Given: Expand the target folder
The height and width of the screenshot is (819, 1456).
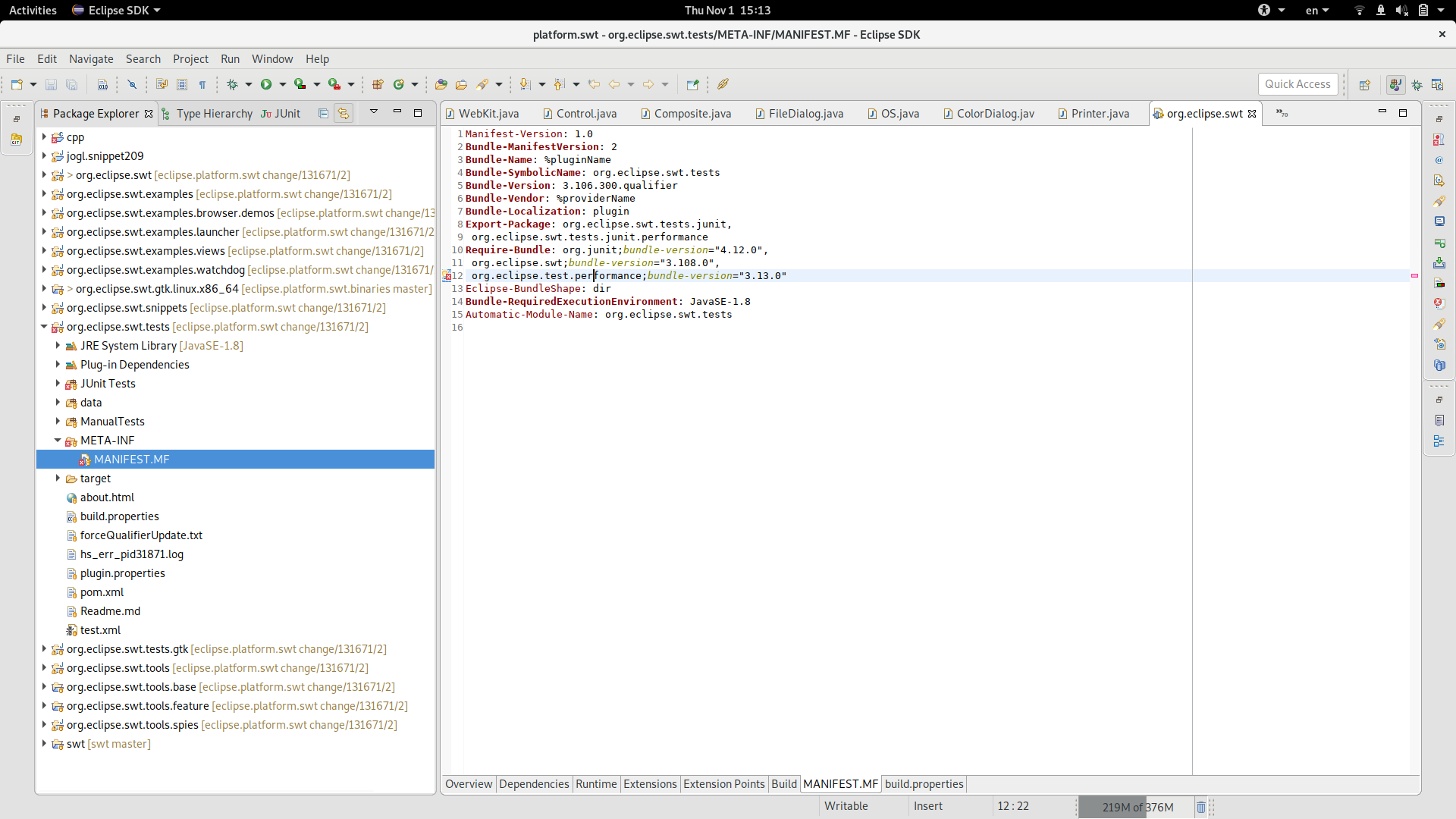Looking at the screenshot, I should [58, 479].
